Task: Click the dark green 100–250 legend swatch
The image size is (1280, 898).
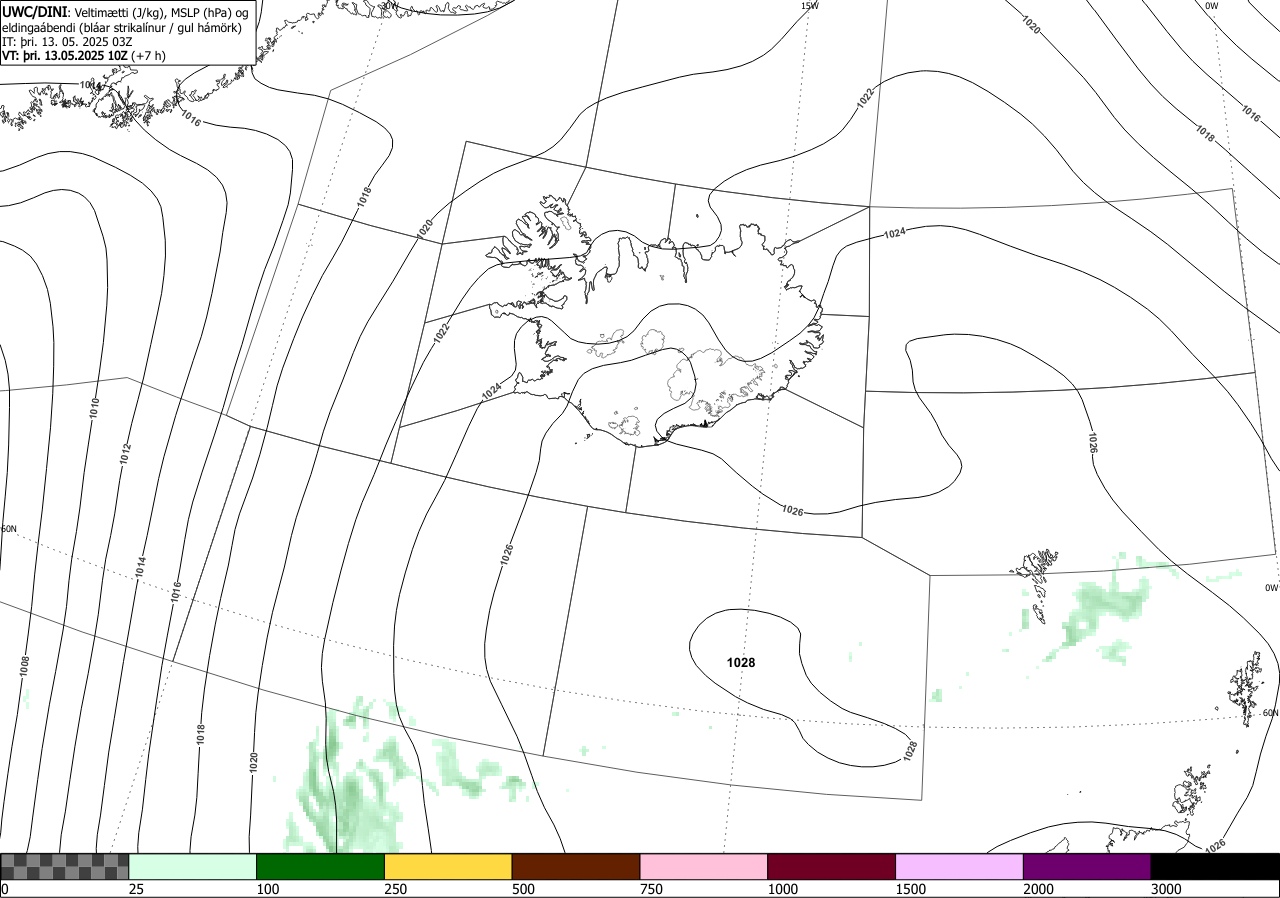Action: coord(321,866)
